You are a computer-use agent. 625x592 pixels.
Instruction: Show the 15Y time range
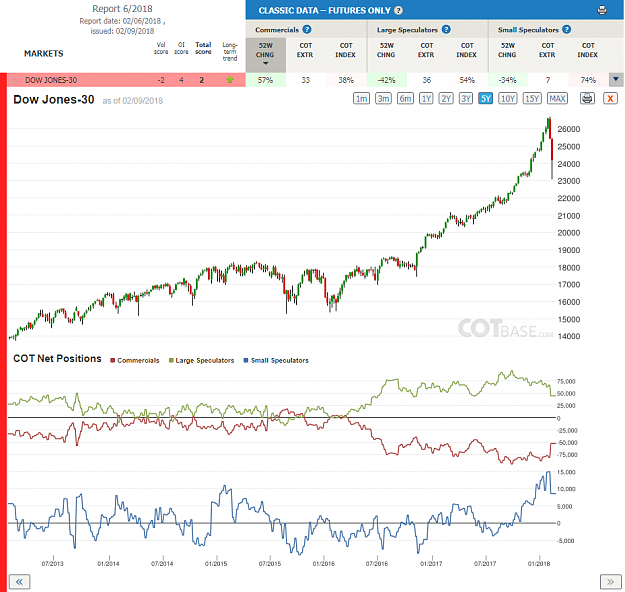532,98
